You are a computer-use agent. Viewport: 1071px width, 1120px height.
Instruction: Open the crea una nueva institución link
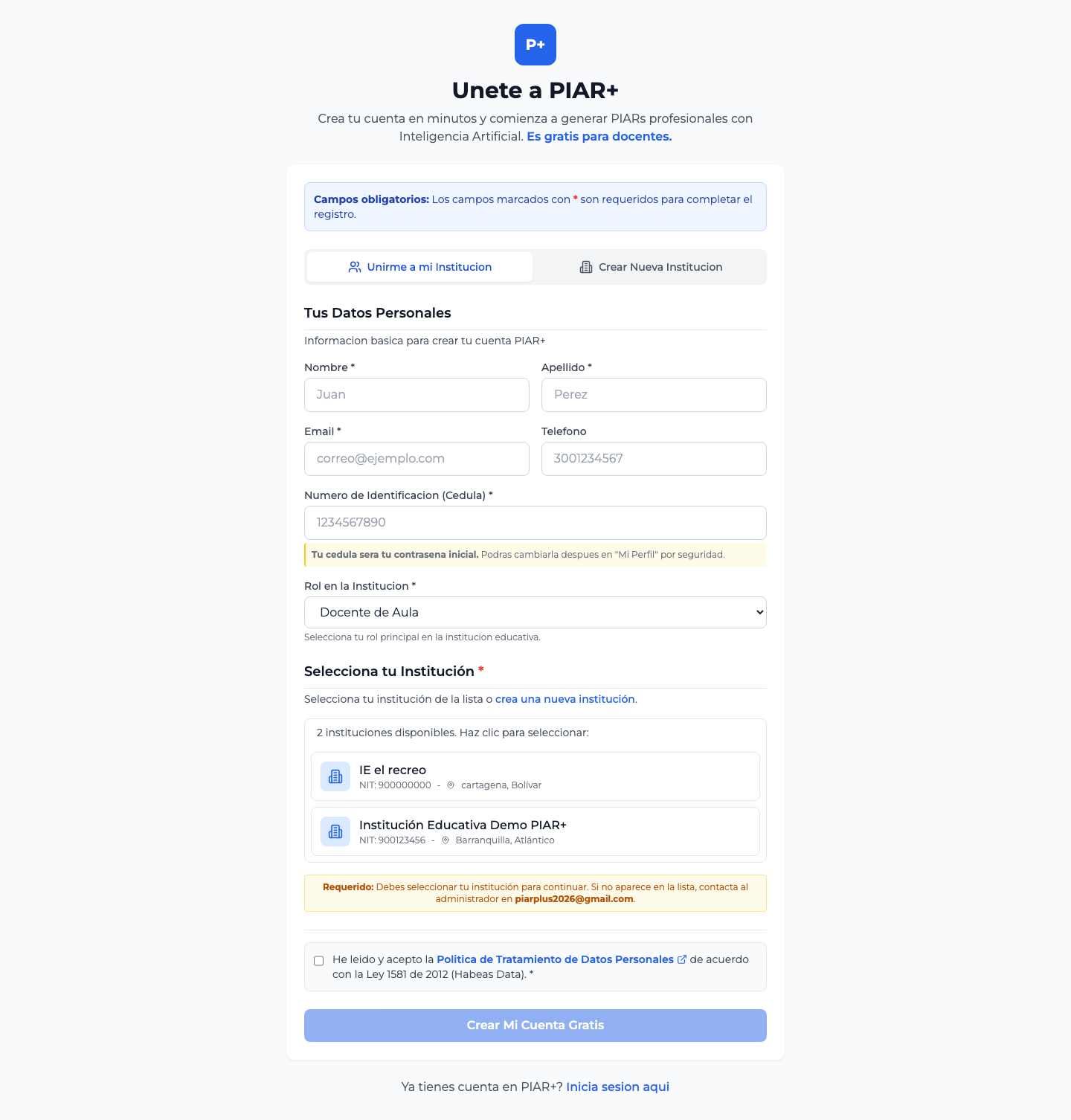(x=565, y=699)
